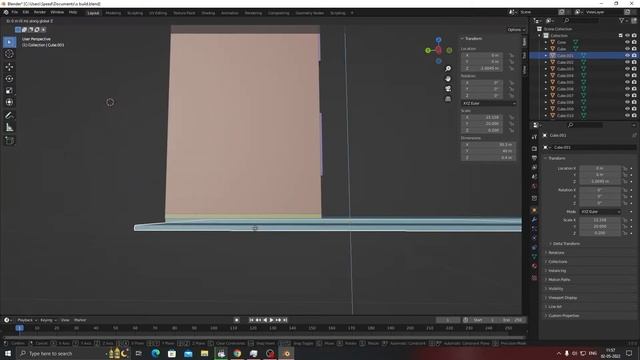Viewport: 640px width, 360px height.
Task: Open the Modifier properties tab
Action: [x=534, y=220]
